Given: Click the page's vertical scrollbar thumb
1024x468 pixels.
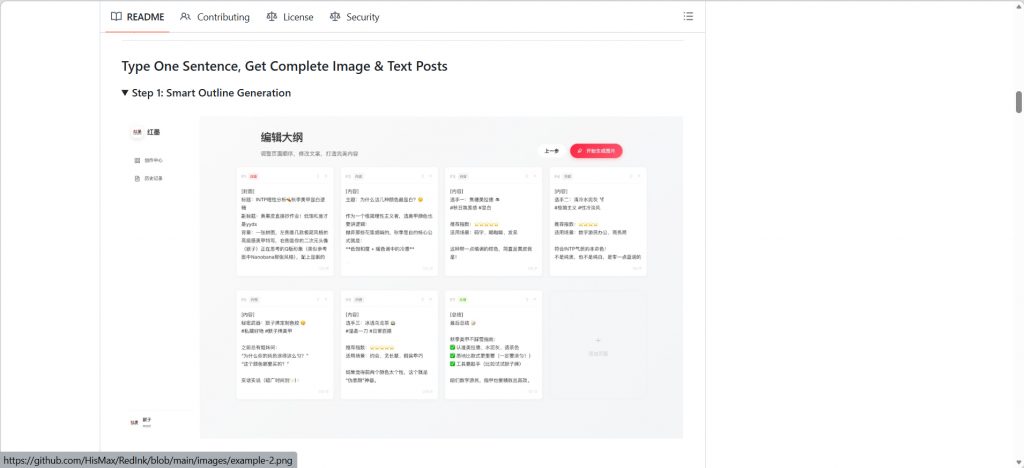Looking at the screenshot, I should pos(1018,101).
